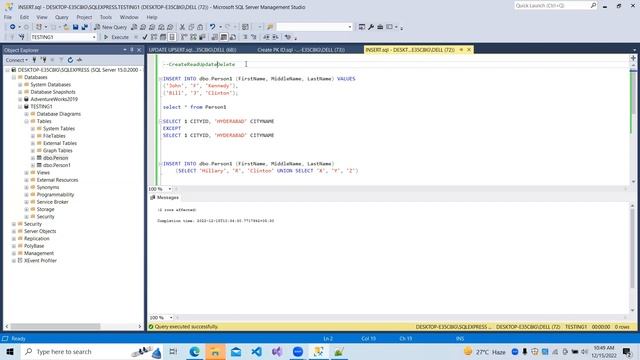The height and width of the screenshot is (360, 640).
Task: Click the Activity Monitor icon in Object Explorer
Action: click(79, 60)
